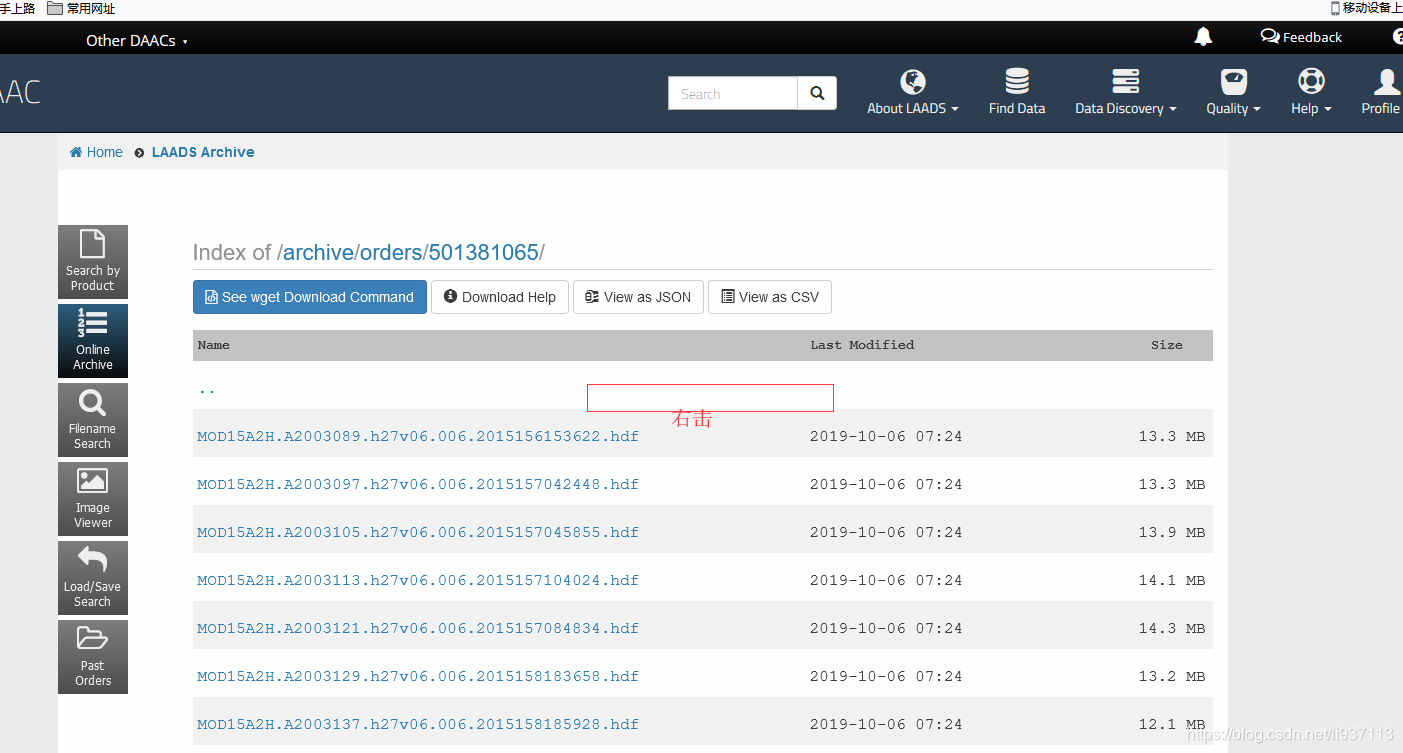Open the Find Data page
The width and height of the screenshot is (1403, 753).
(x=1017, y=92)
